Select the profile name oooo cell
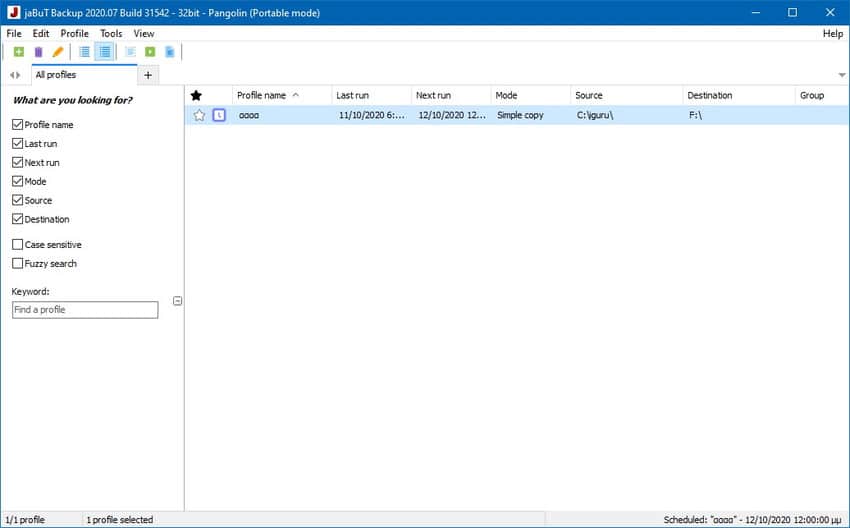 click(x=249, y=115)
